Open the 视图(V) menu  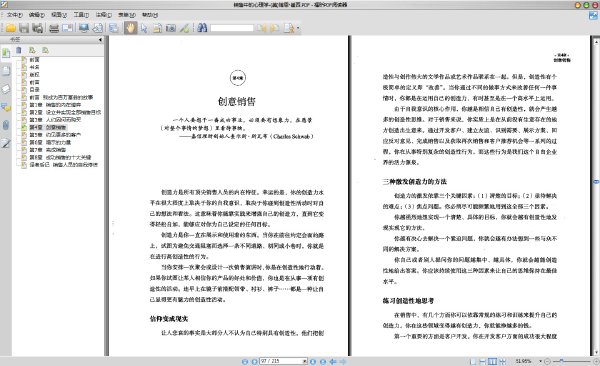pos(59,15)
